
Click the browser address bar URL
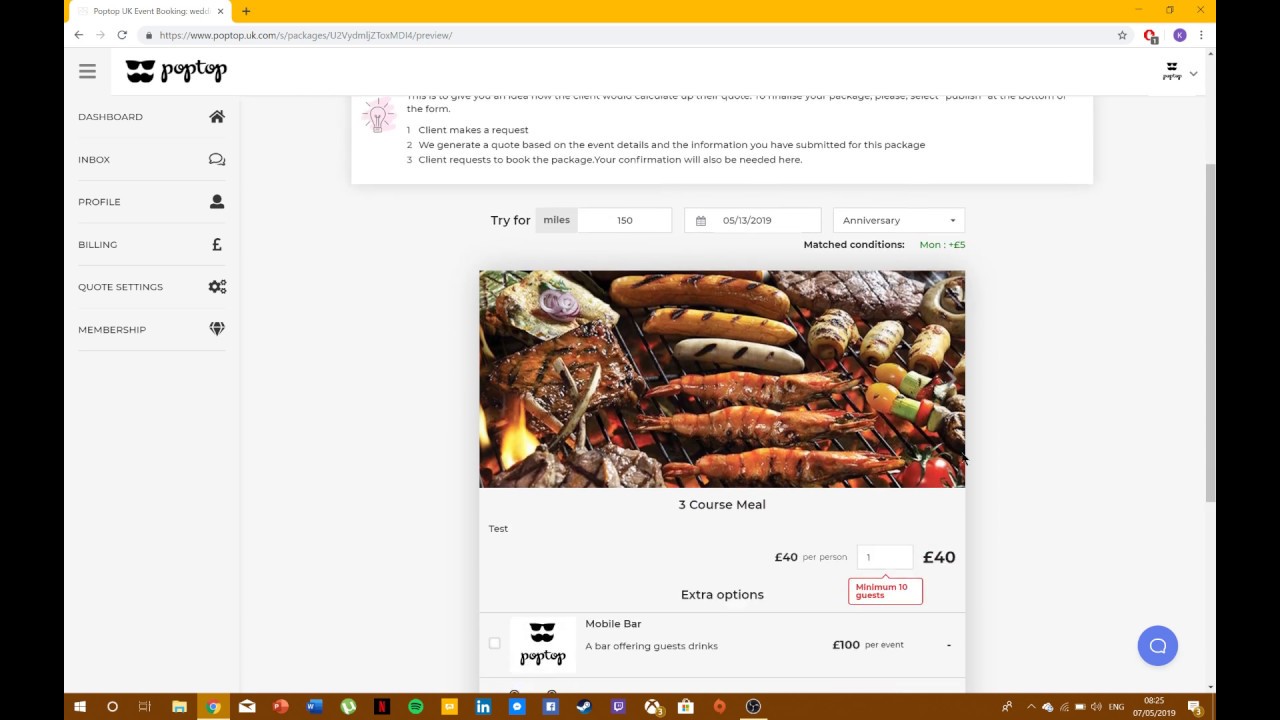point(306,35)
